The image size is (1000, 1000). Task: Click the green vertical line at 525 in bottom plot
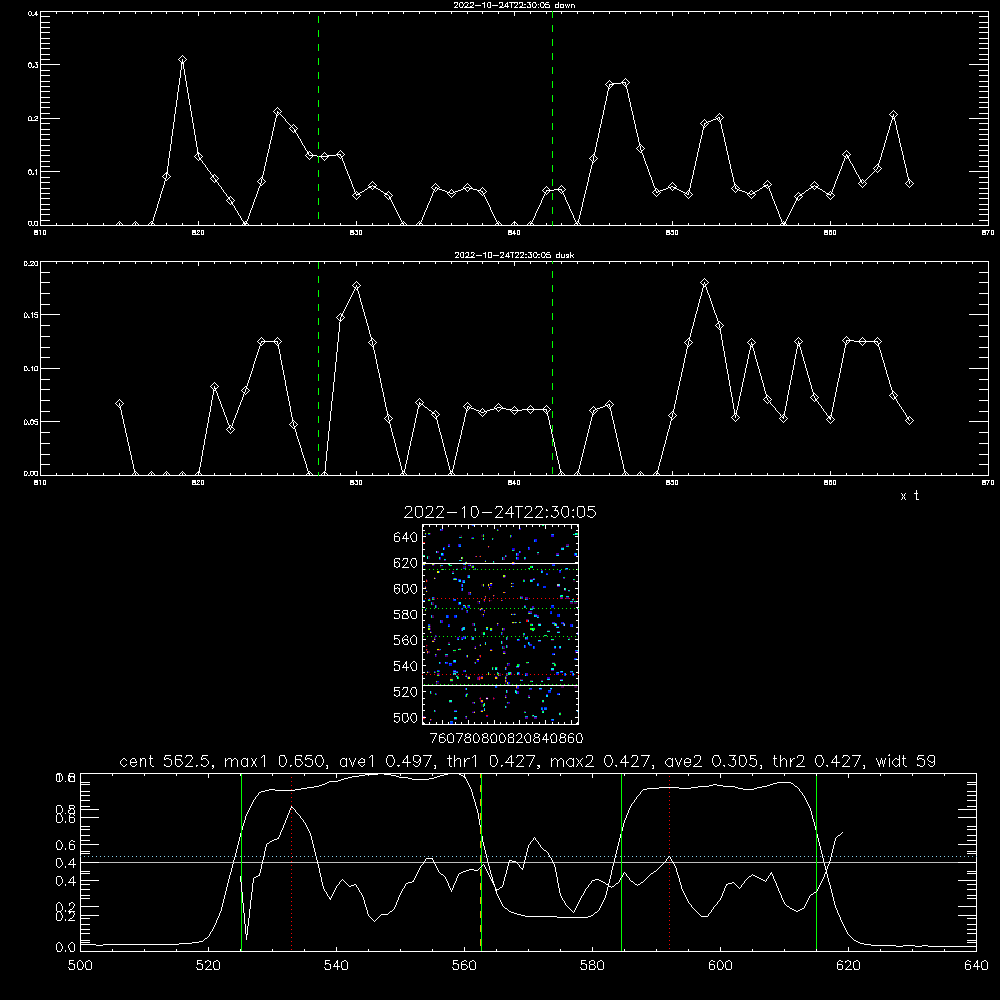[x=241, y=862]
